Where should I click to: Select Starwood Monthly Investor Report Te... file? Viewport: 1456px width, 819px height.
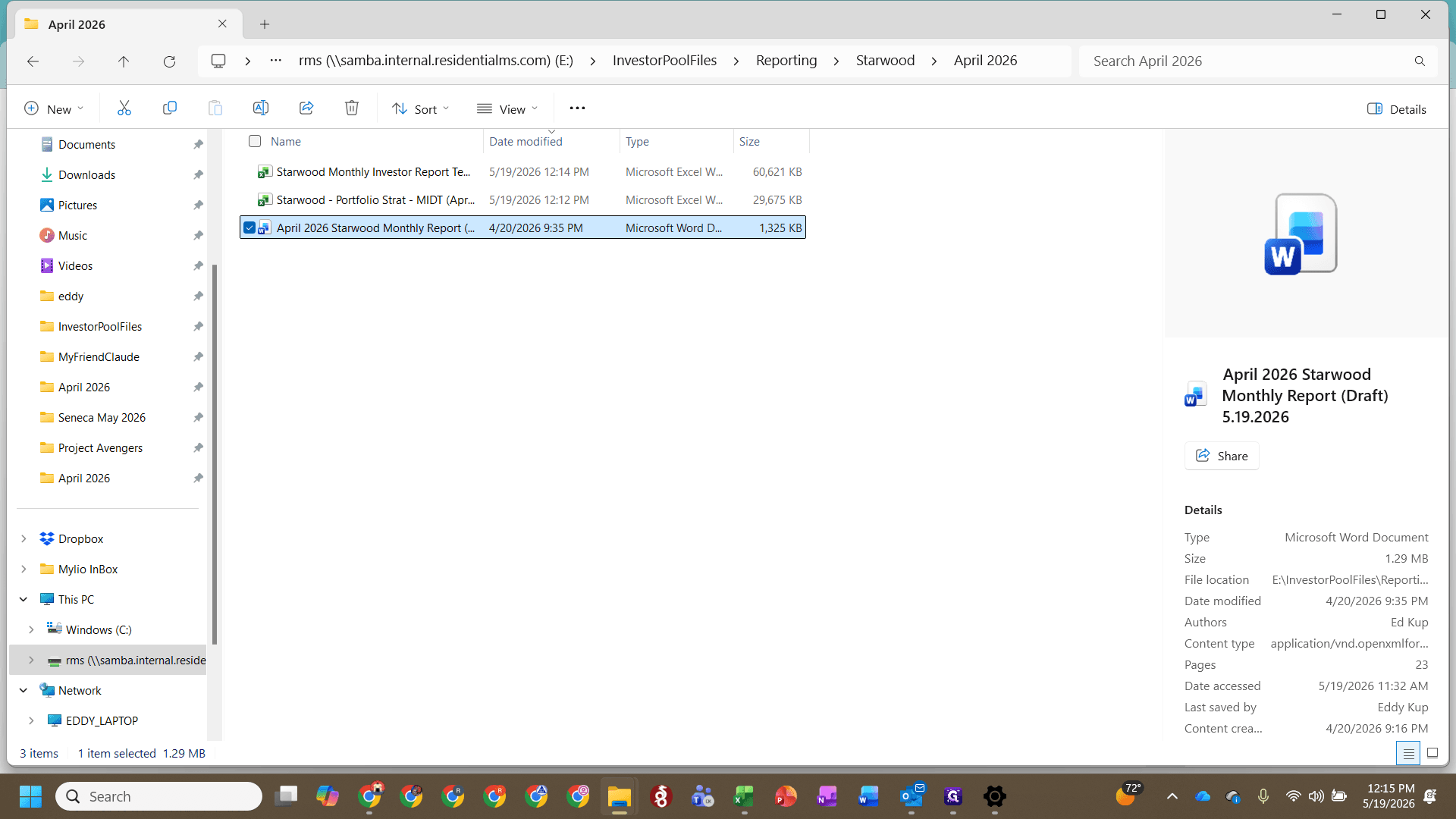[523, 172]
